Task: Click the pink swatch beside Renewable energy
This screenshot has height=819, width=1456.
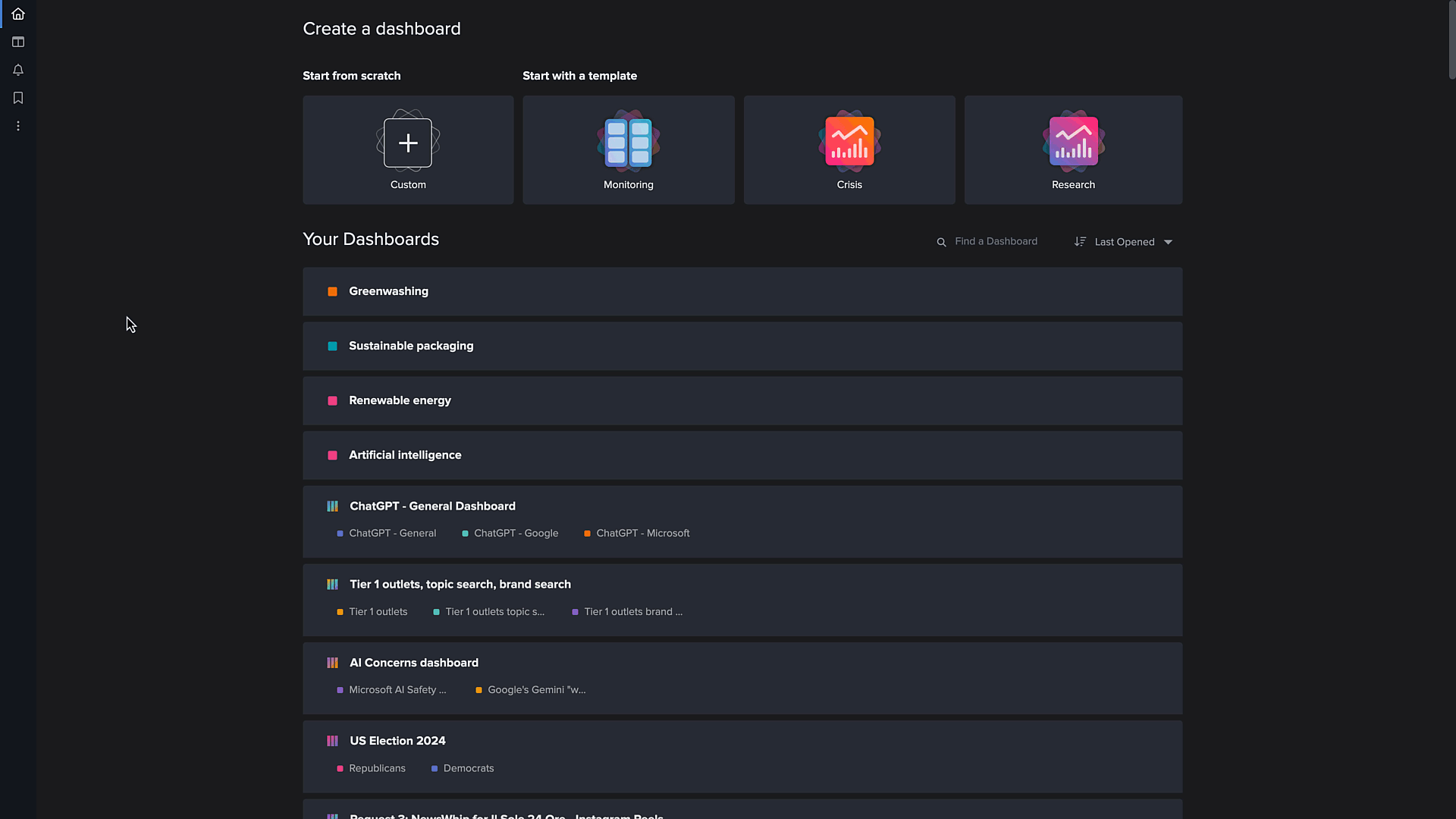Action: pos(332,400)
